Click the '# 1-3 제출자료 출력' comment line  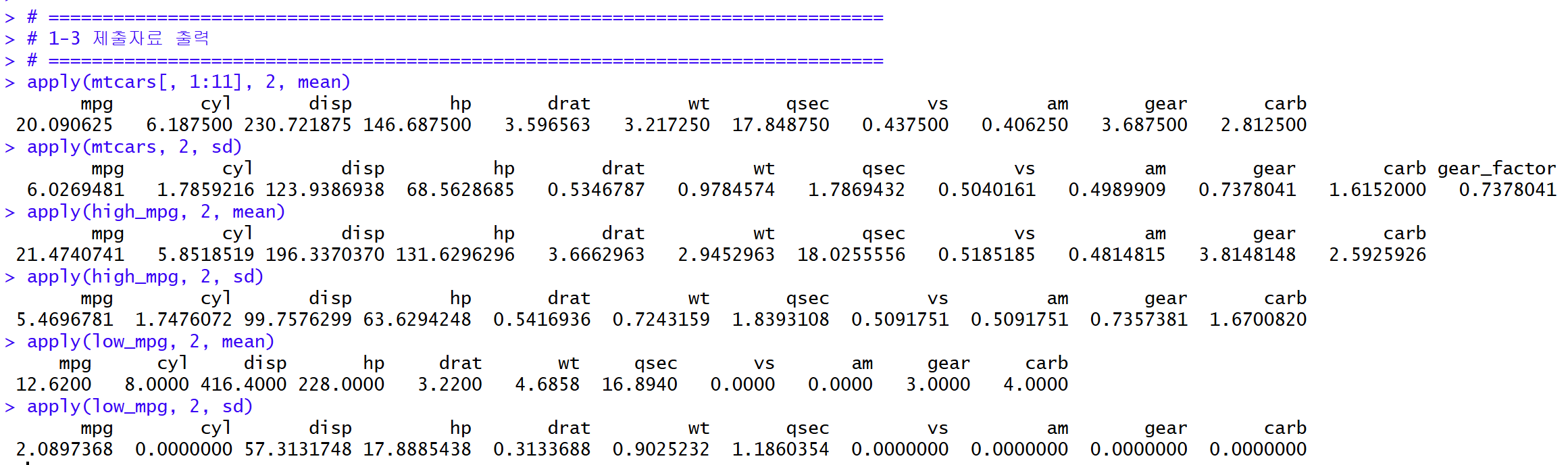pos(118,39)
